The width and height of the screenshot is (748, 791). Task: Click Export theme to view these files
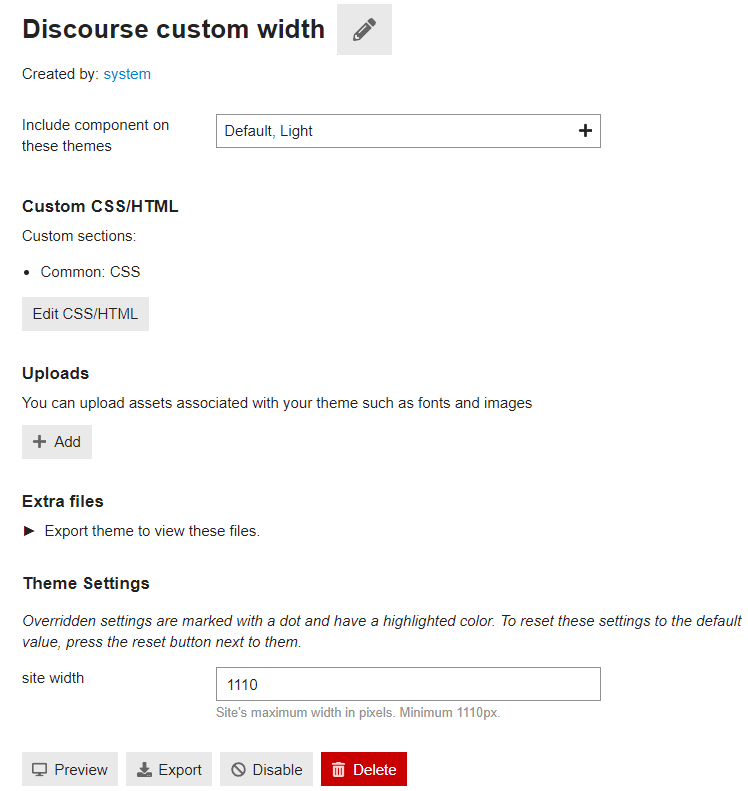[152, 531]
